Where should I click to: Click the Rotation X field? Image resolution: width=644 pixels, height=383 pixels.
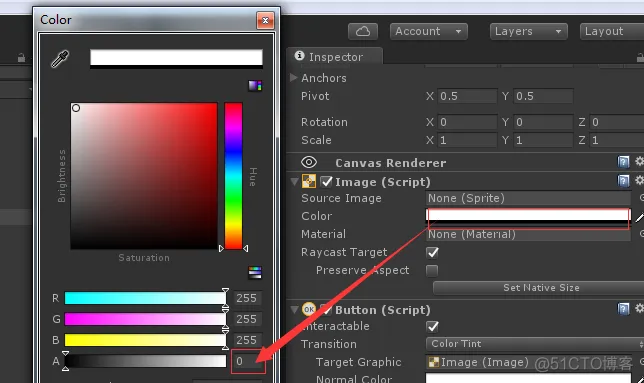tap(467, 122)
